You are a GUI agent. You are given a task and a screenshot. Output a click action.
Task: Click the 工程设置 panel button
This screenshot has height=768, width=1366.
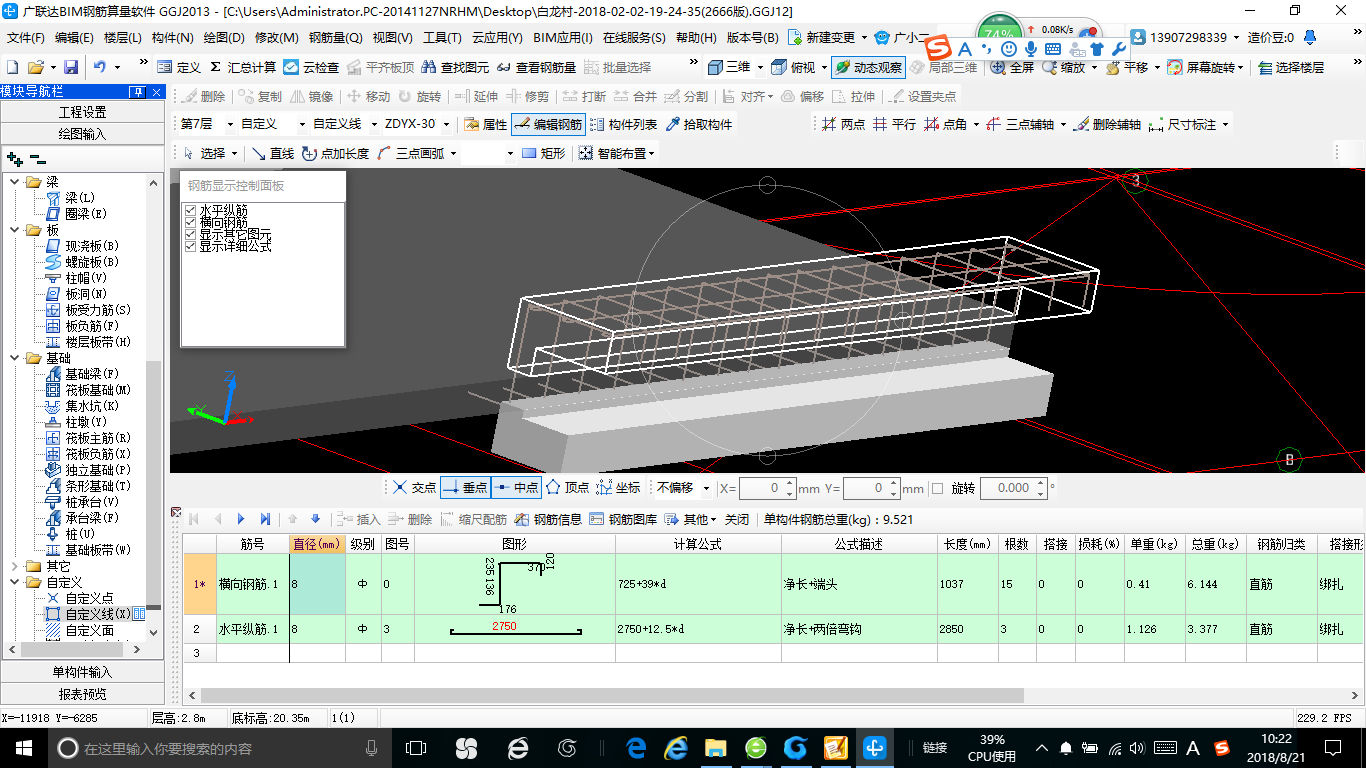(82, 112)
